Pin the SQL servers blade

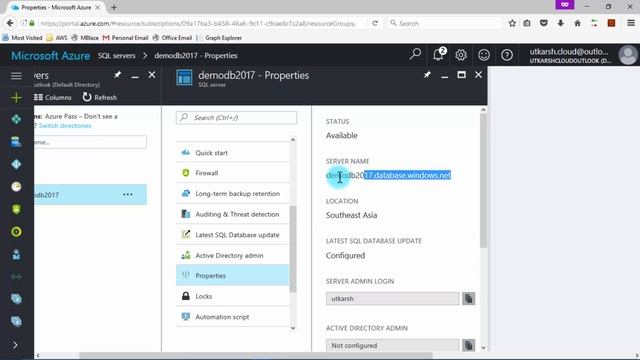click(118, 75)
